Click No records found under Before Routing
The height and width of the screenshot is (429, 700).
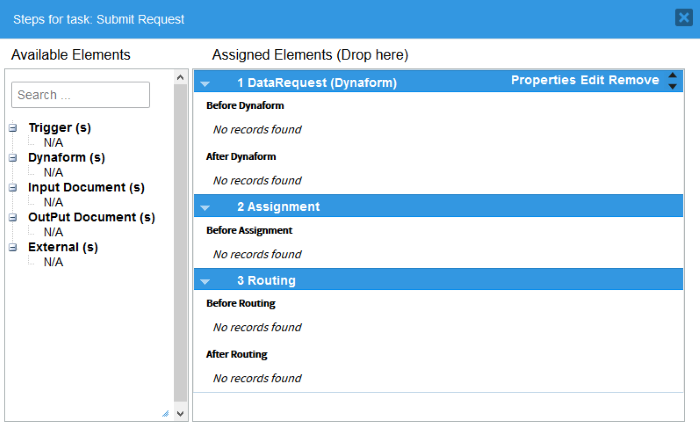[257, 327]
